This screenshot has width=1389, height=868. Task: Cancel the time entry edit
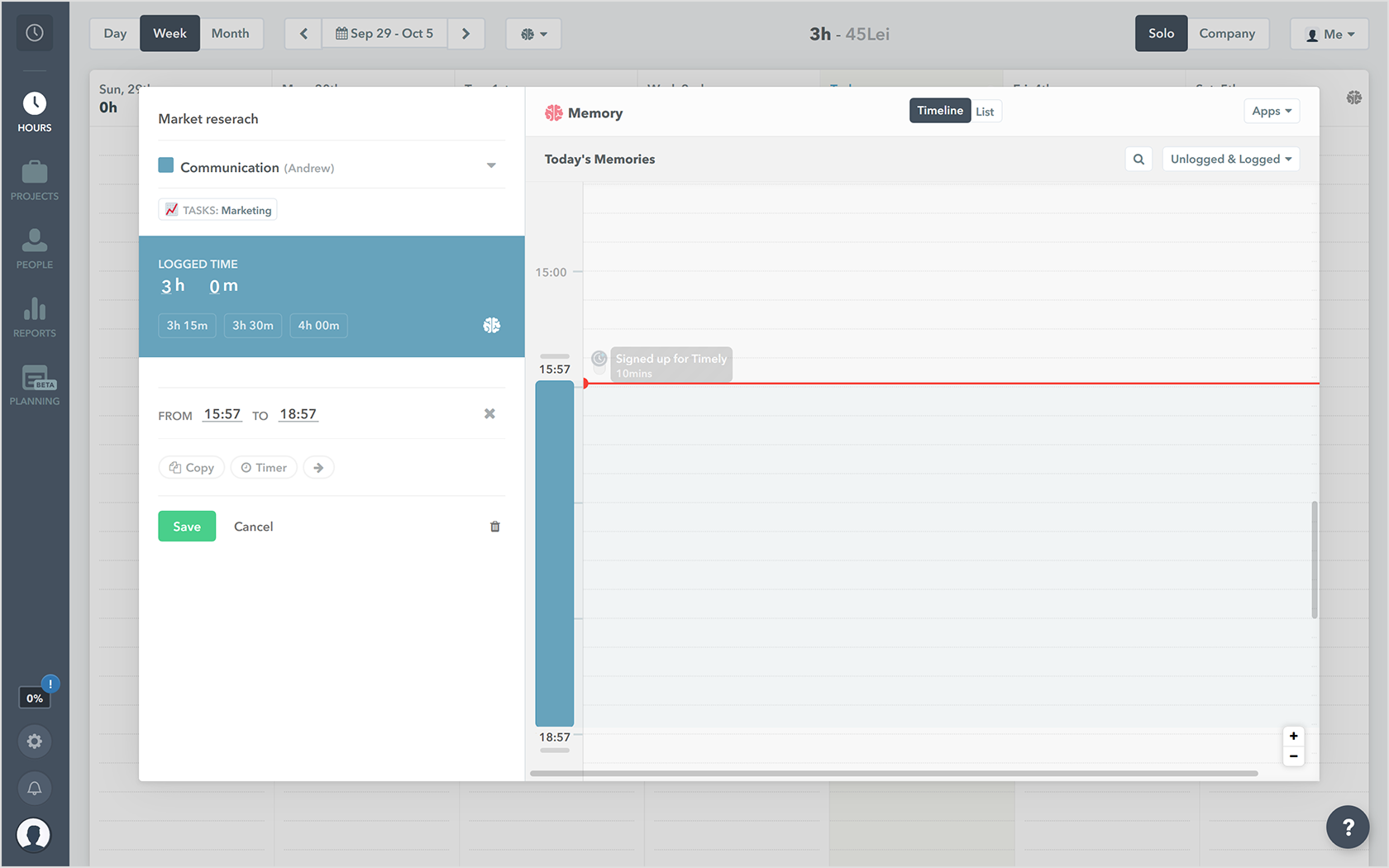tap(253, 526)
